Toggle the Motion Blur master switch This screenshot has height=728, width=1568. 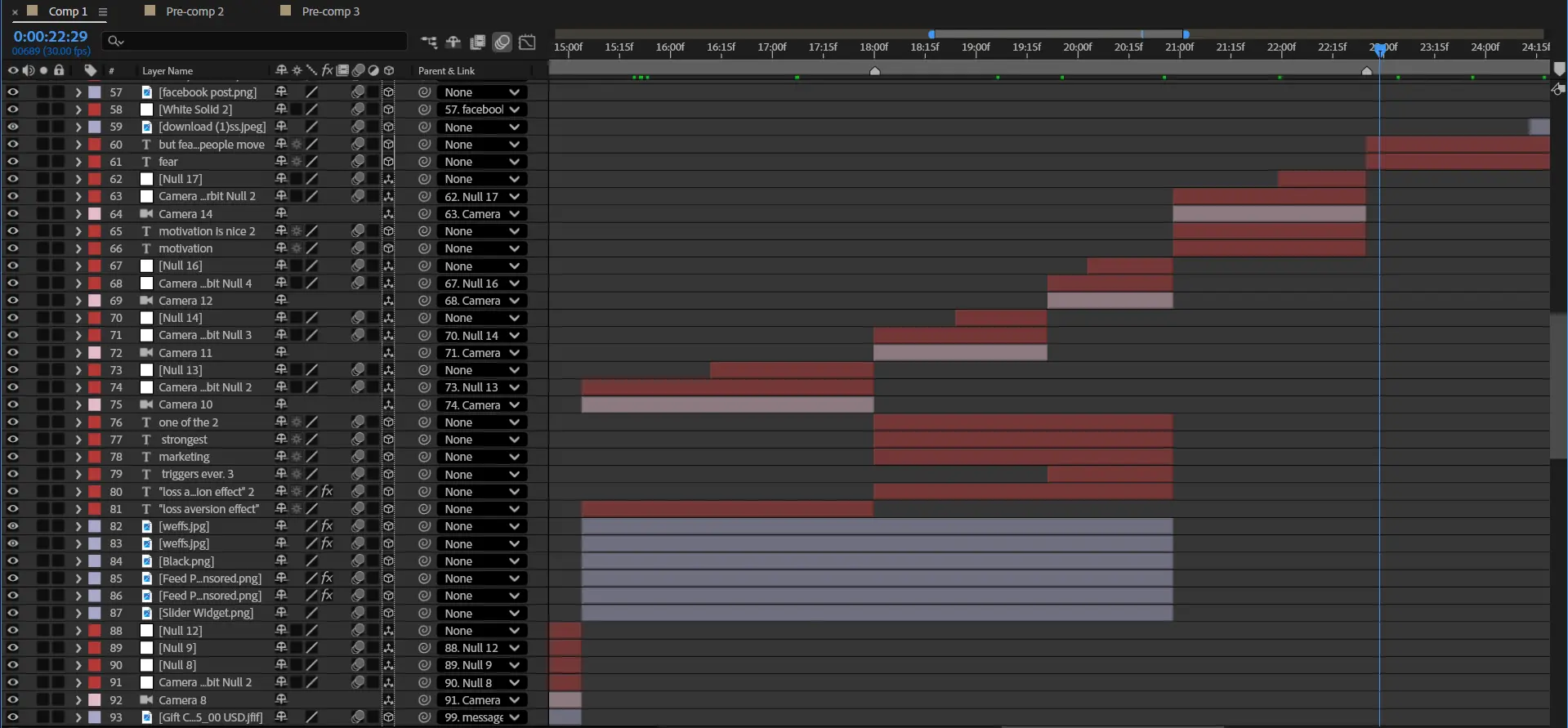pyautogui.click(x=503, y=42)
